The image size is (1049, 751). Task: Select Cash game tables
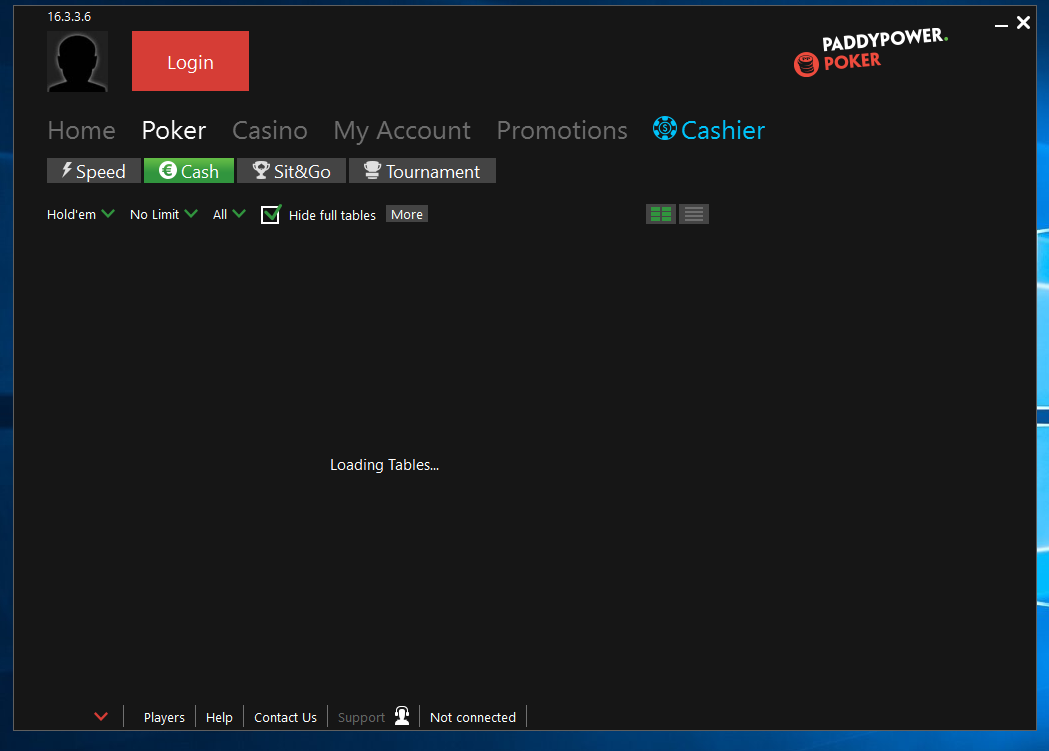pyautogui.click(x=189, y=171)
